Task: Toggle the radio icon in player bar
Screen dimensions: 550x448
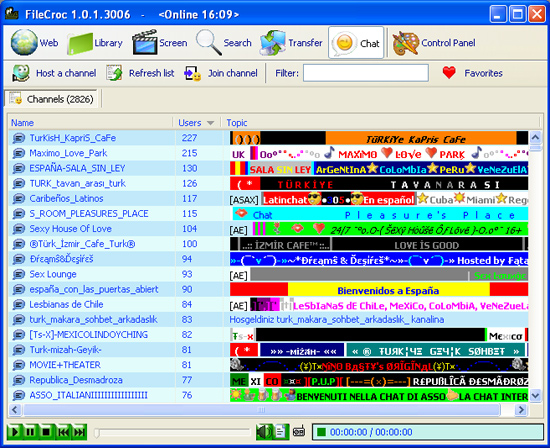Action: [x=299, y=432]
